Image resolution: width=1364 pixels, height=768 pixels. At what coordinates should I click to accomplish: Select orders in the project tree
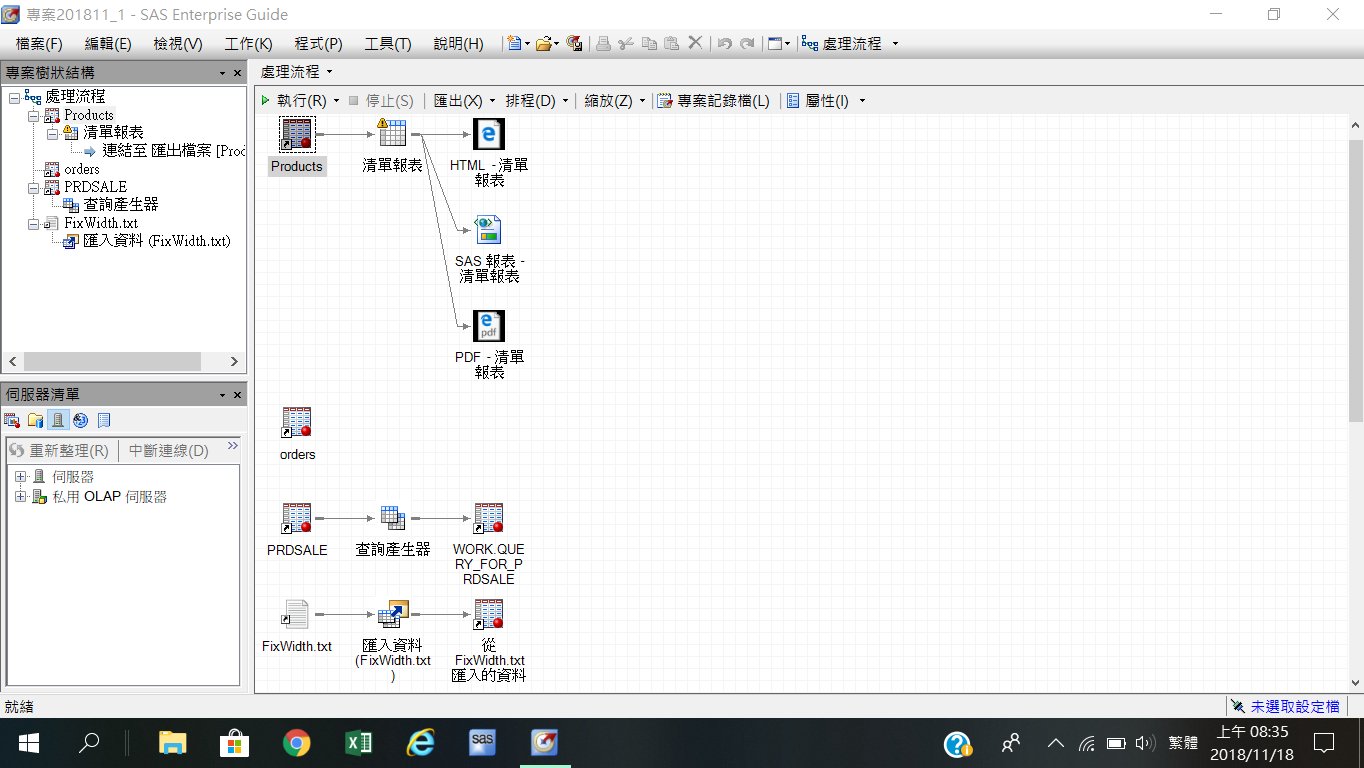pos(82,169)
